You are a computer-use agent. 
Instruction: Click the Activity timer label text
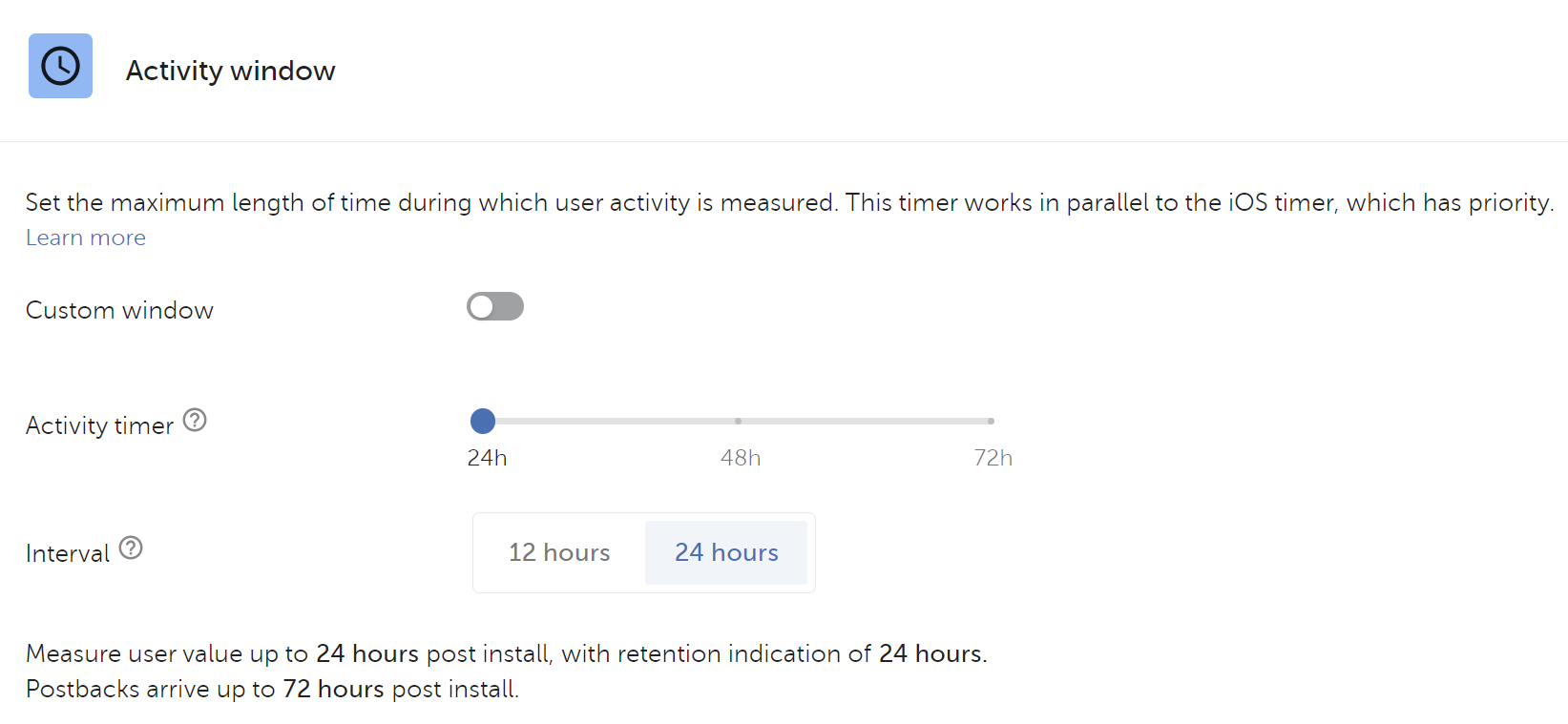pyautogui.click(x=99, y=425)
